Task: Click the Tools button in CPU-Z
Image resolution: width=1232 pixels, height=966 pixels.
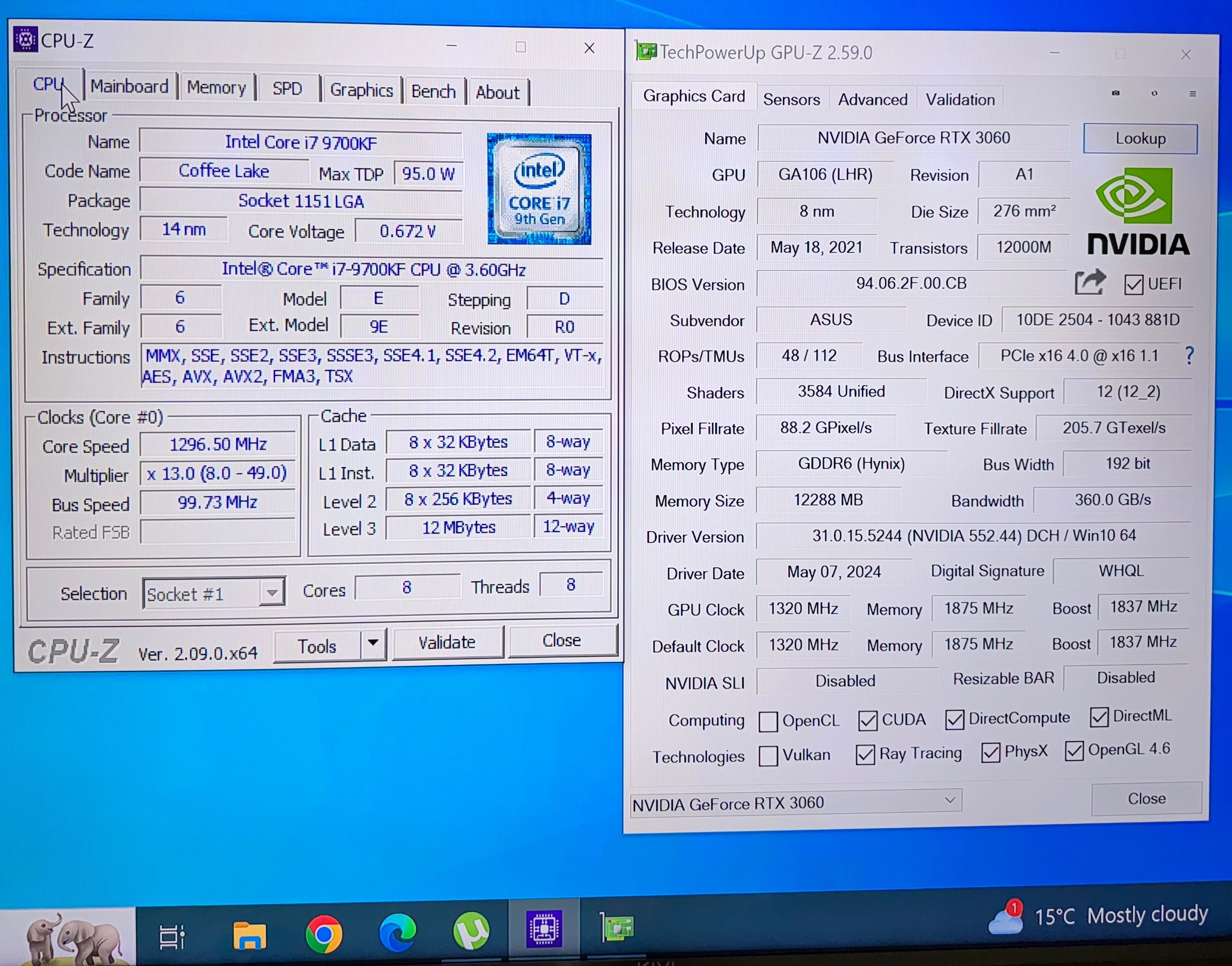Action: tap(317, 646)
